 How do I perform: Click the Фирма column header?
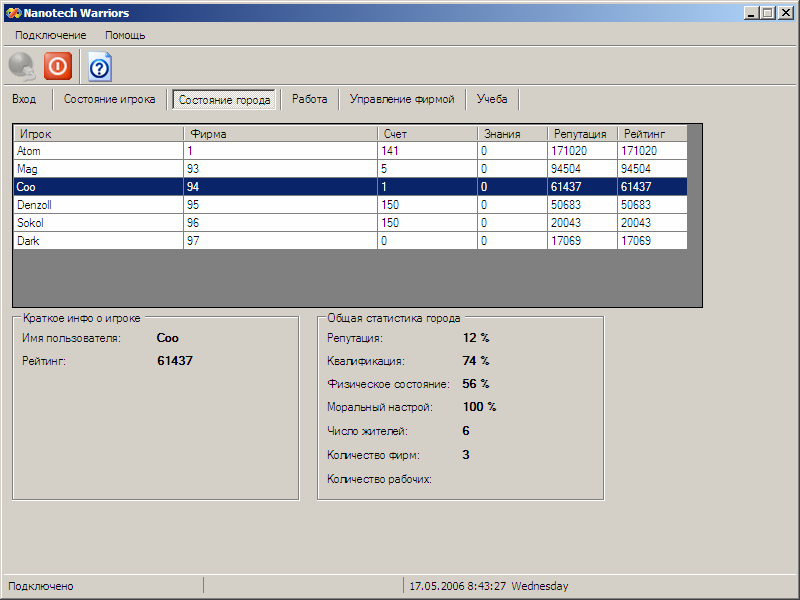pyautogui.click(x=280, y=134)
